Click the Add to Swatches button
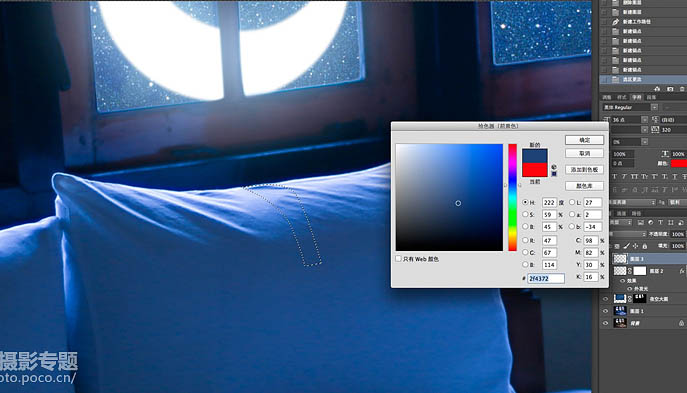This screenshot has width=687, height=393. (584, 170)
